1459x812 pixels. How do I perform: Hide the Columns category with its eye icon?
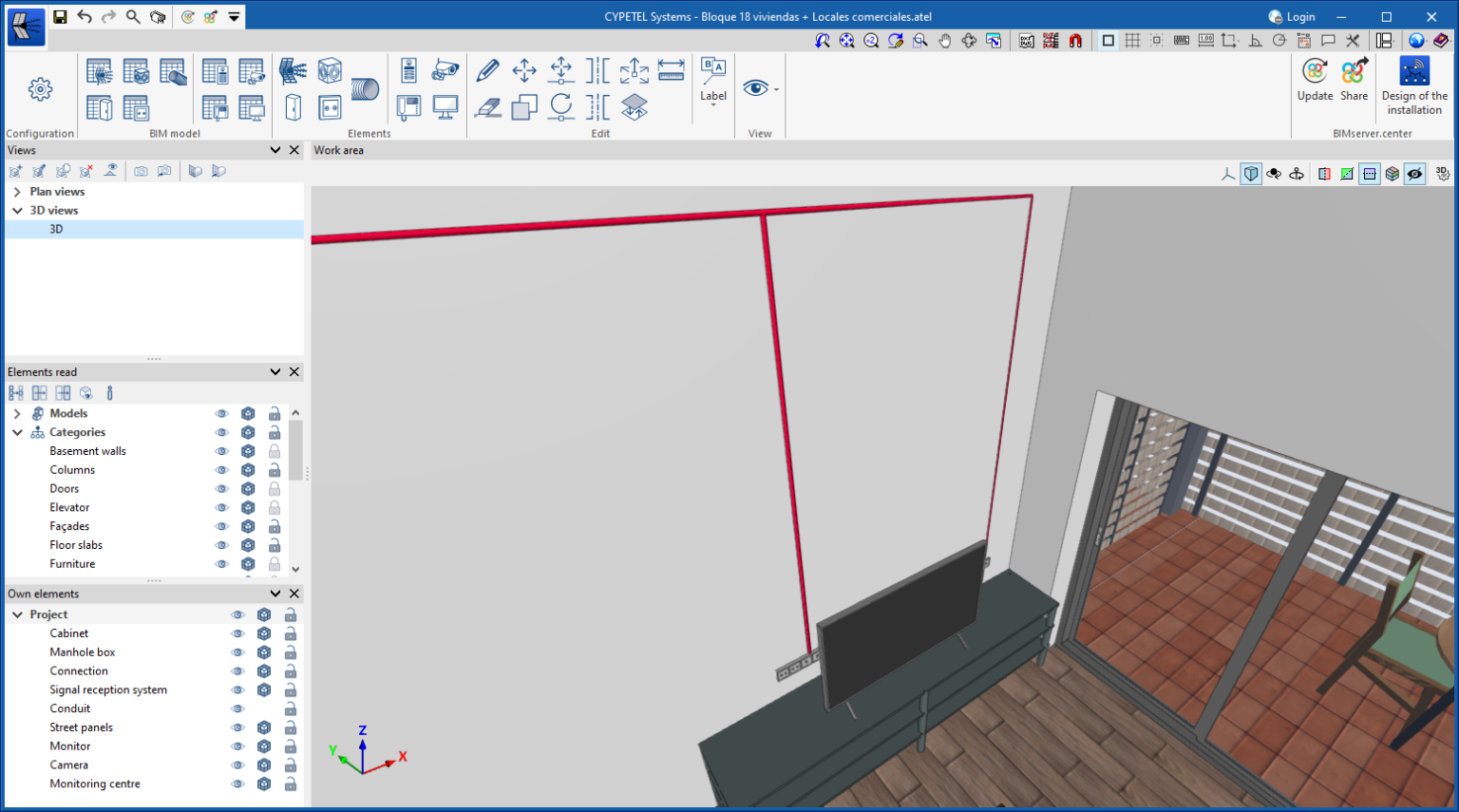point(222,470)
